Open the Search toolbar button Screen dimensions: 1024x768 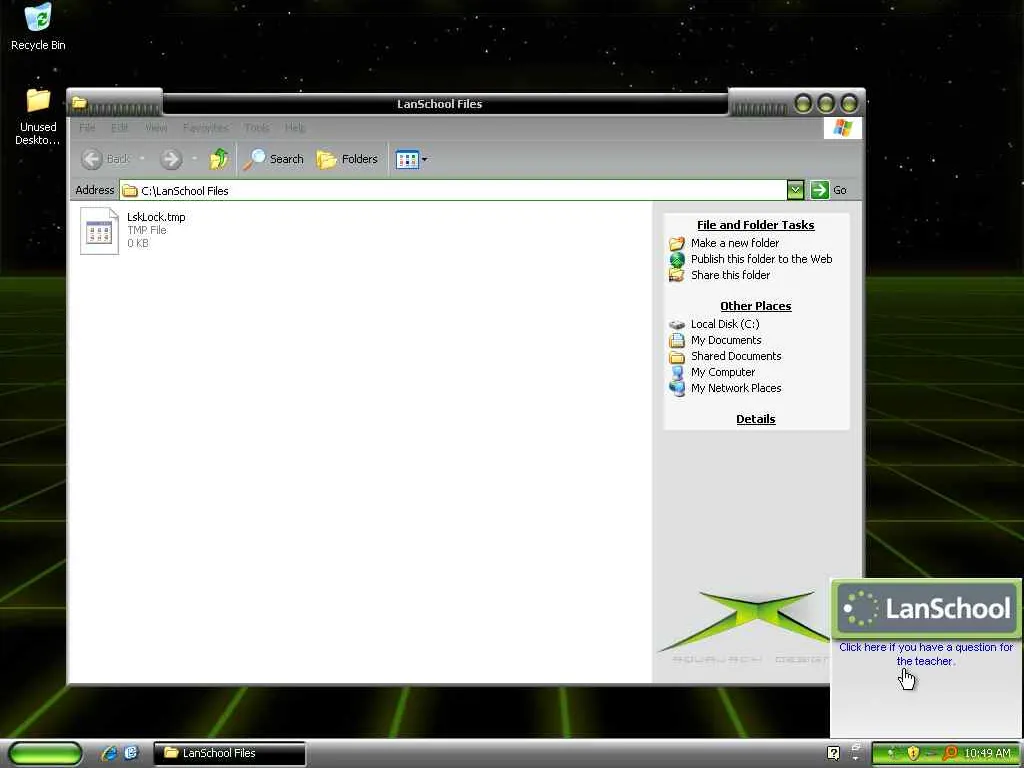click(x=273, y=159)
